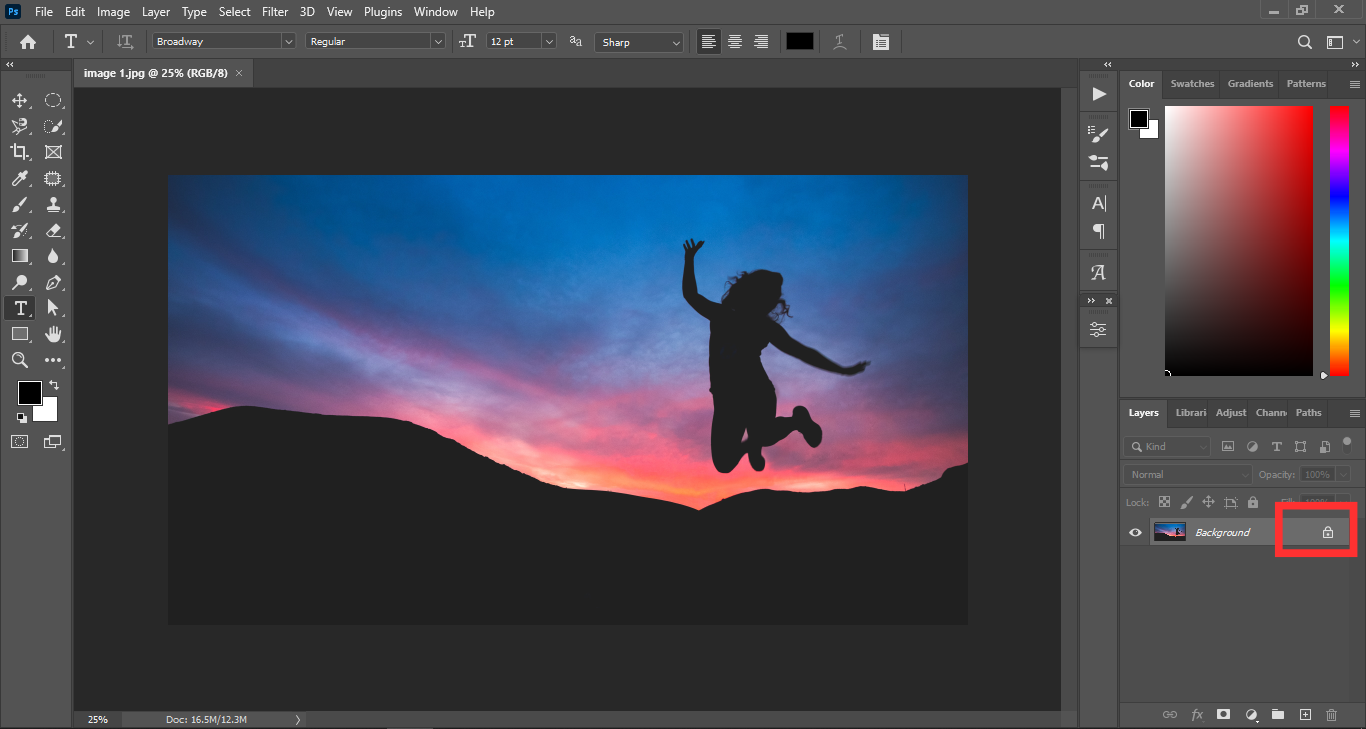
Task: Select the Eyedropper tool
Action: [x=19, y=178]
